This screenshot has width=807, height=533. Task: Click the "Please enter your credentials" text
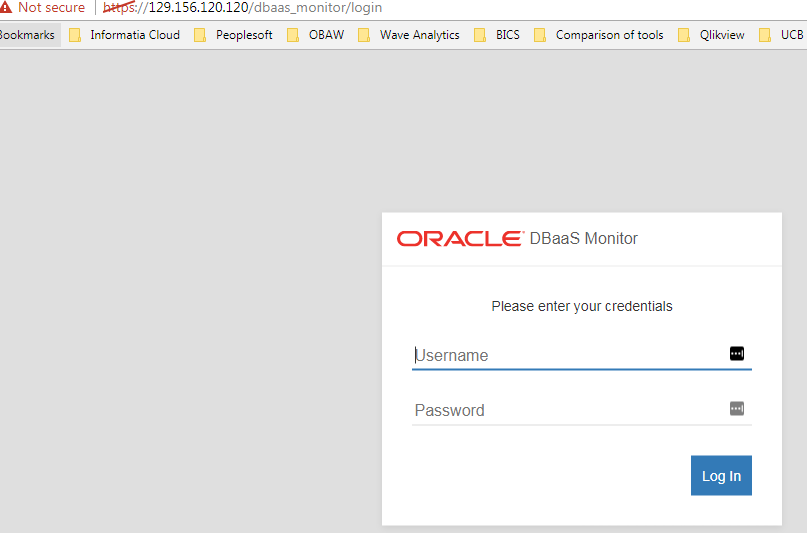[582, 306]
